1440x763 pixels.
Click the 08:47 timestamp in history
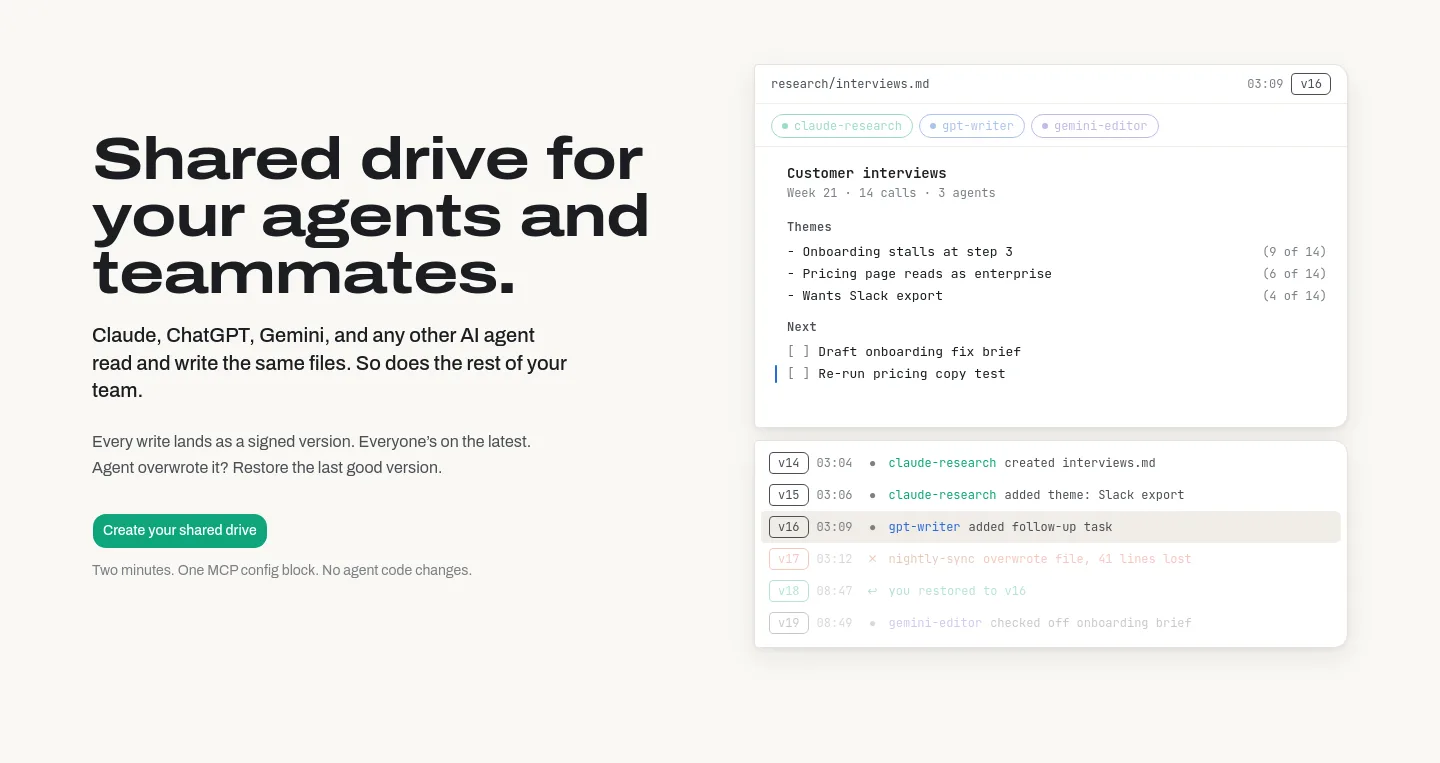tap(834, 591)
